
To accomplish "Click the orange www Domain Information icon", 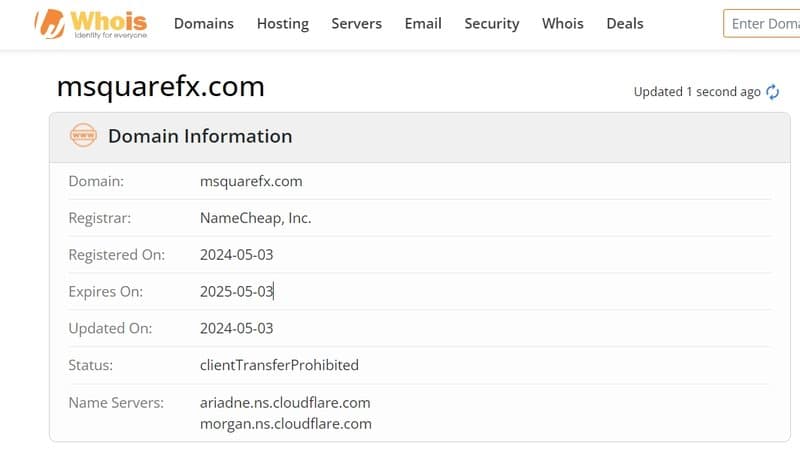I will 83,136.
